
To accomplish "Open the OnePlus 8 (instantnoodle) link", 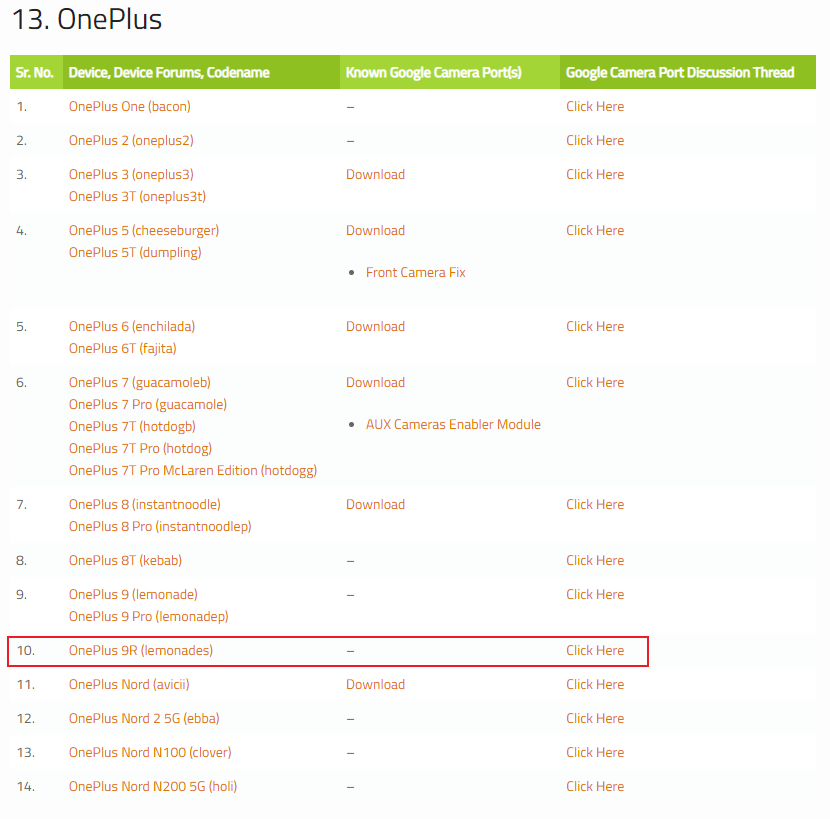I will [x=145, y=505].
